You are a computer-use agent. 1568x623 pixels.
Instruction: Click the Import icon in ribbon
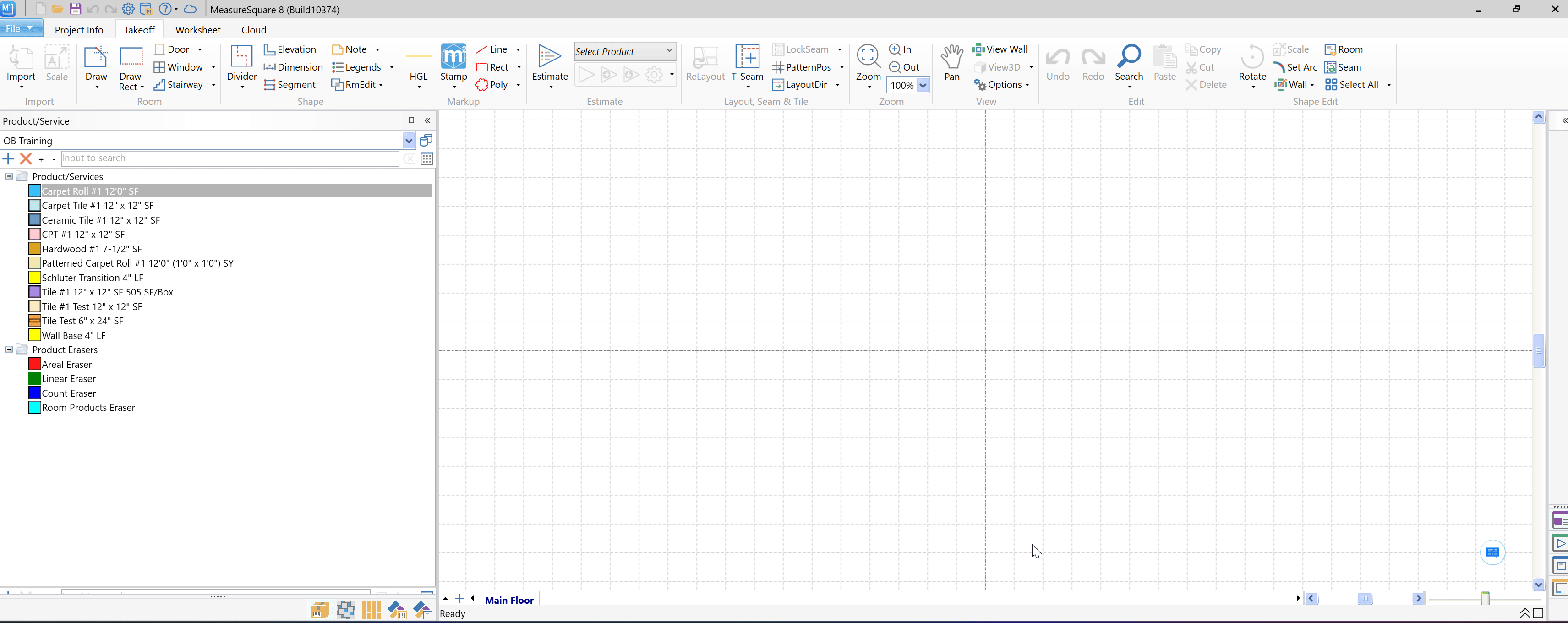click(x=21, y=59)
